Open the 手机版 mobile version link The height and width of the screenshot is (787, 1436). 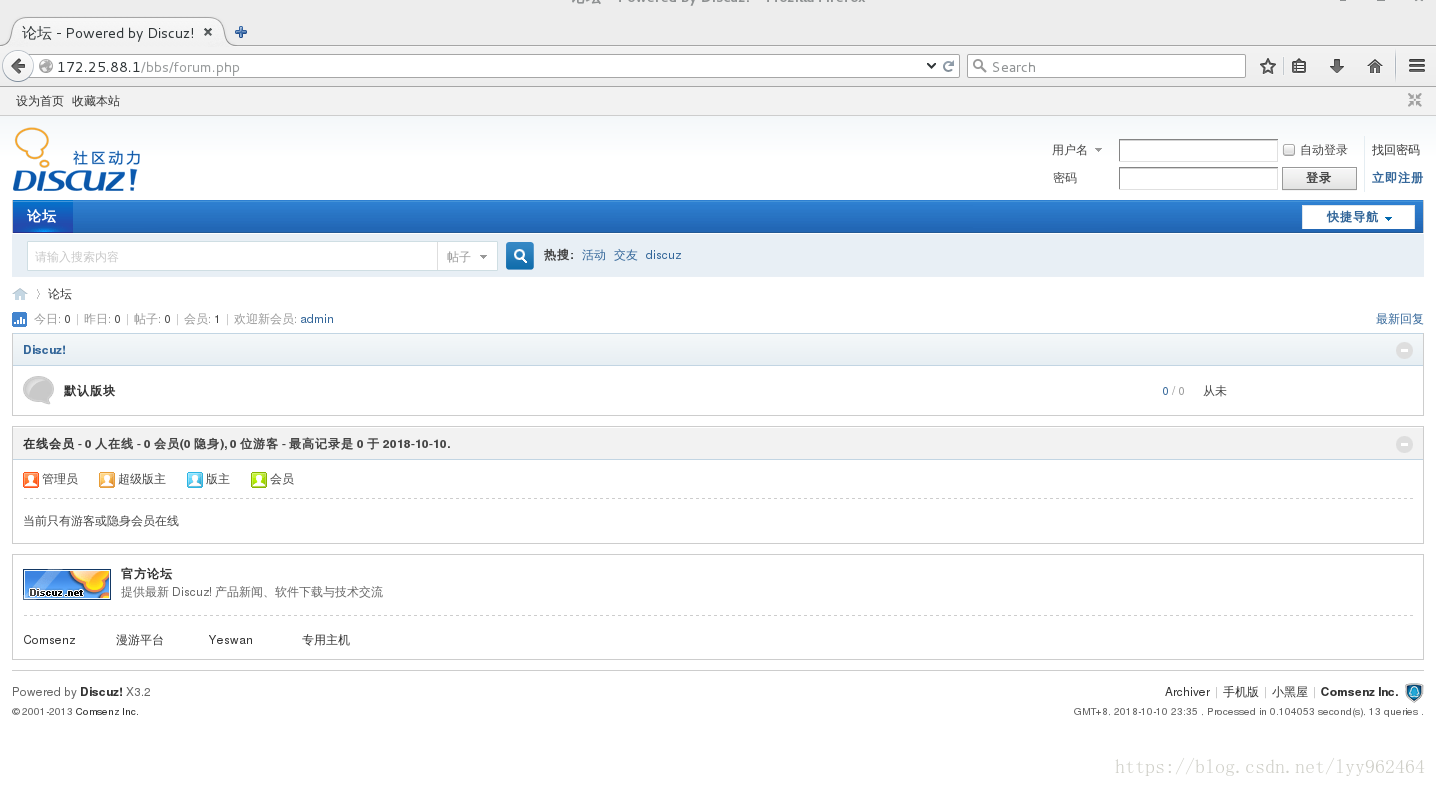coord(1241,692)
